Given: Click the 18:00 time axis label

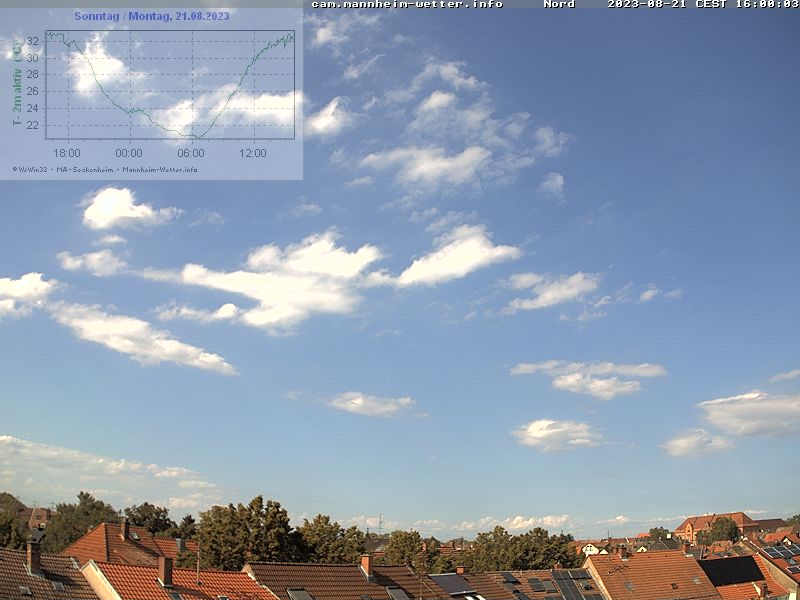Looking at the screenshot, I should pos(66,153).
